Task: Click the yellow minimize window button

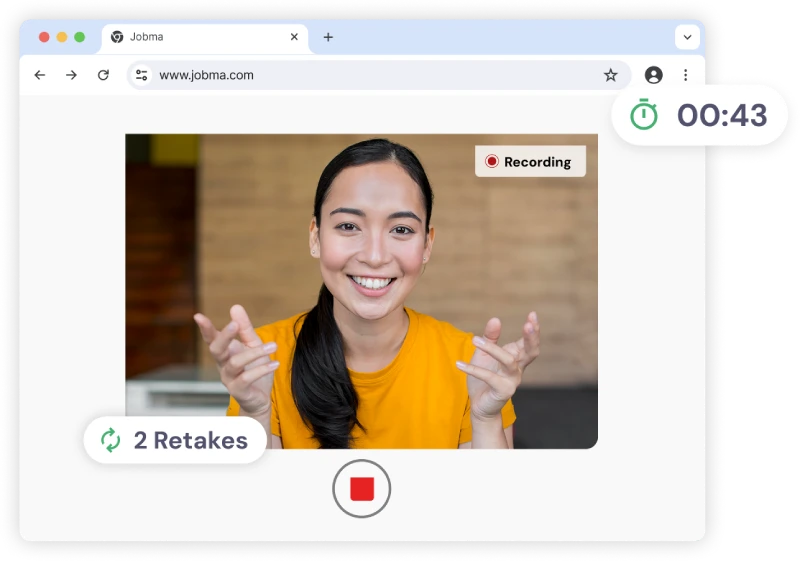Action: point(62,37)
